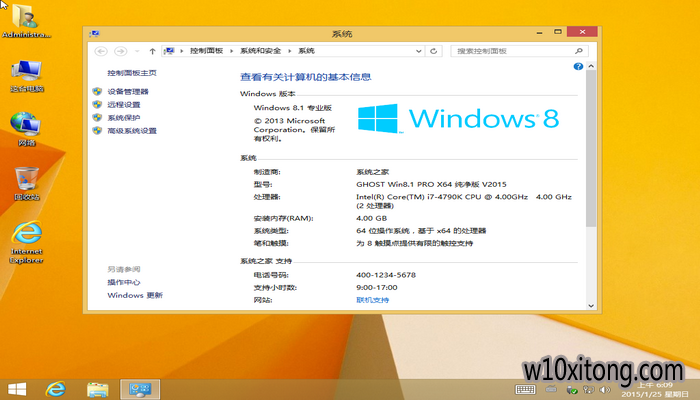Viewport: 700px width, 400px height.
Task: Click the vertical scrollbar thumb
Action: (591, 148)
